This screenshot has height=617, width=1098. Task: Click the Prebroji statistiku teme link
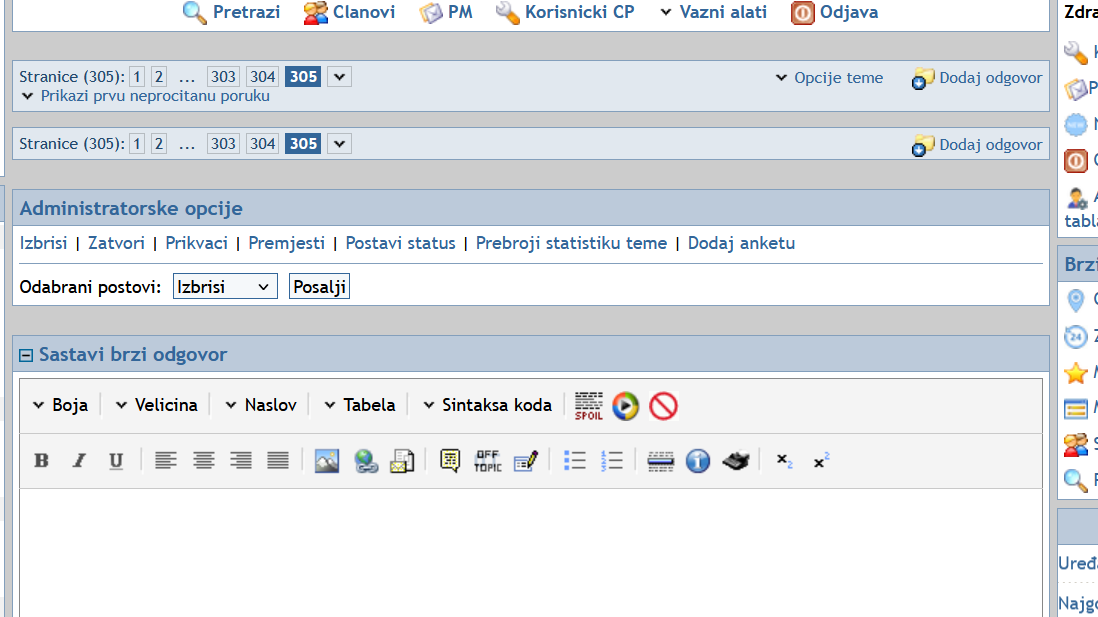(x=571, y=243)
